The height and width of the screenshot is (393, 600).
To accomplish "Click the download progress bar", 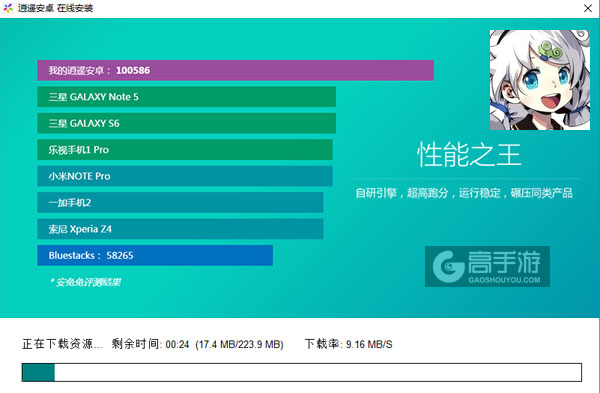I will pyautogui.click(x=302, y=372).
